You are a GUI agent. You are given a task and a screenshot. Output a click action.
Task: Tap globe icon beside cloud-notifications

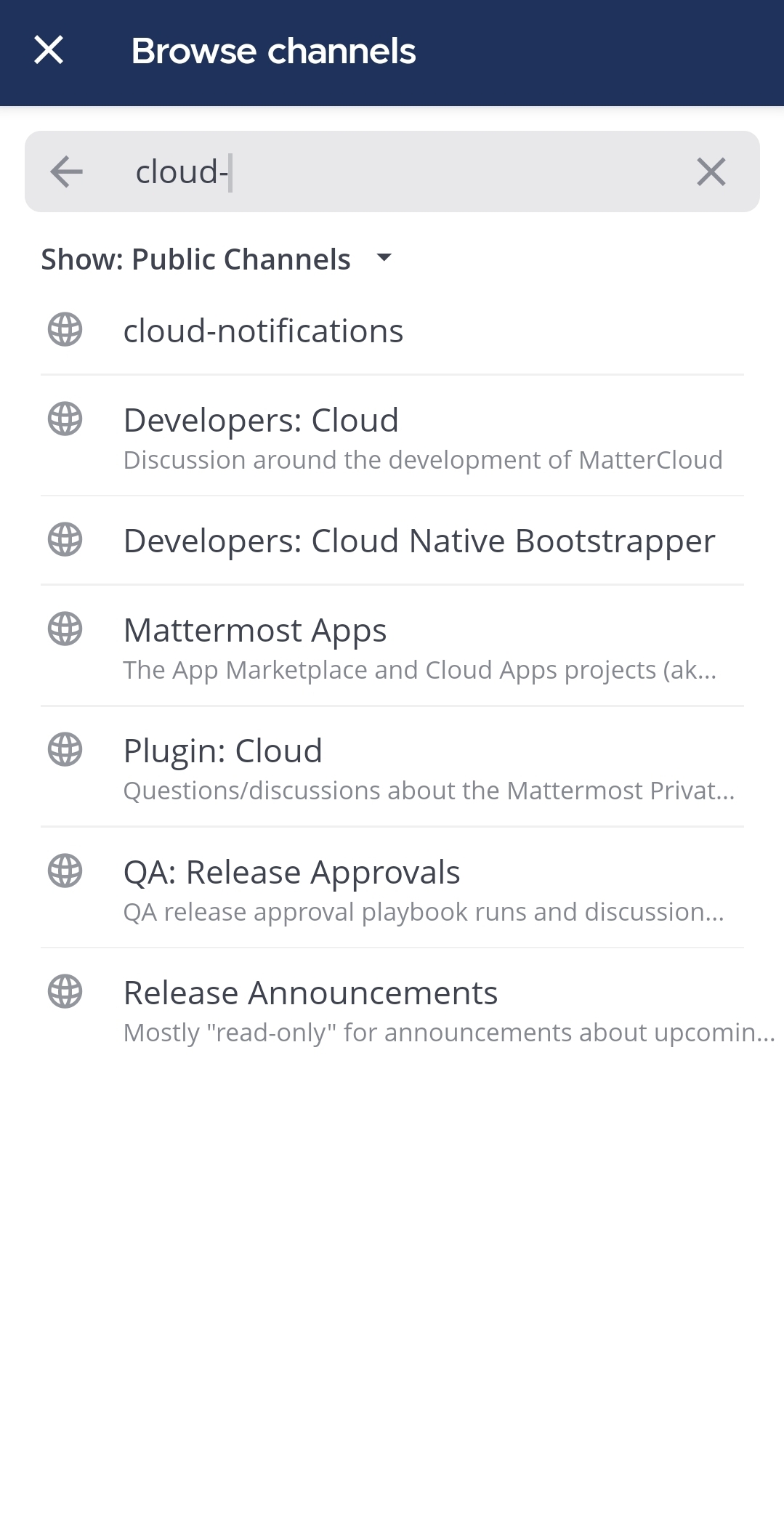pos(65,330)
